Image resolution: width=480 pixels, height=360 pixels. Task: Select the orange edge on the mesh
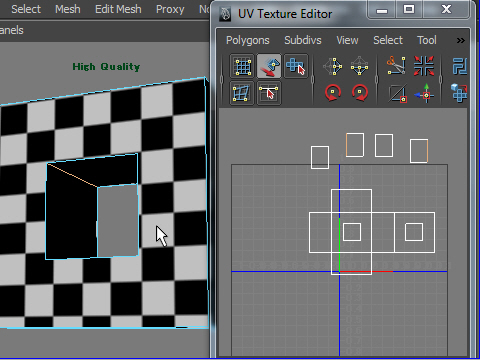(x=73, y=175)
